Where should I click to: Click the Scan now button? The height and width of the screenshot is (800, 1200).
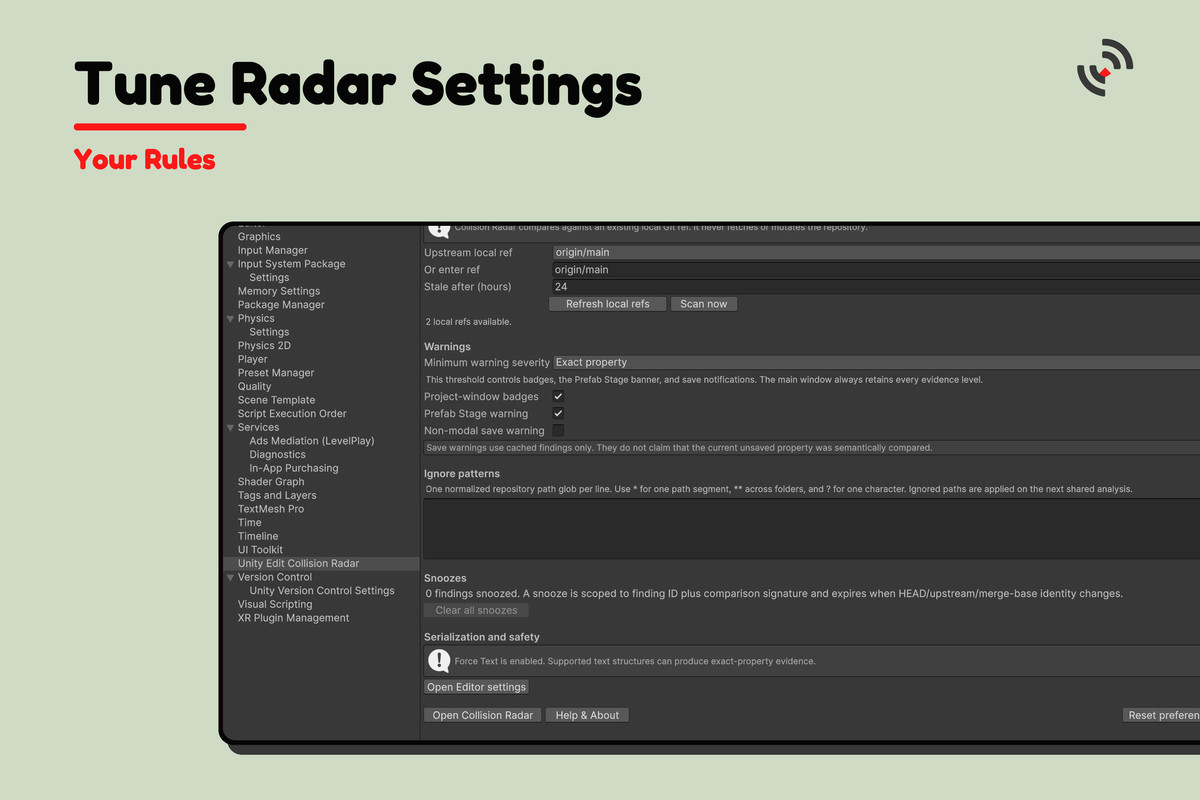point(704,304)
